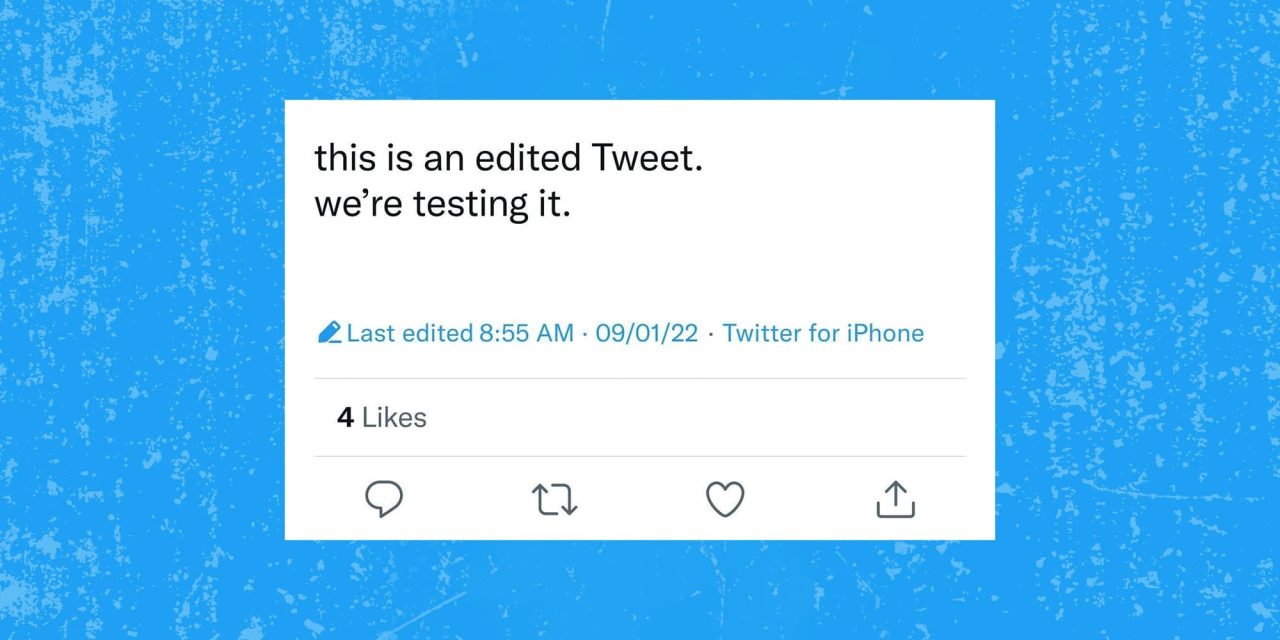Click the bold 4 likes counter
1280x640 pixels.
(344, 417)
